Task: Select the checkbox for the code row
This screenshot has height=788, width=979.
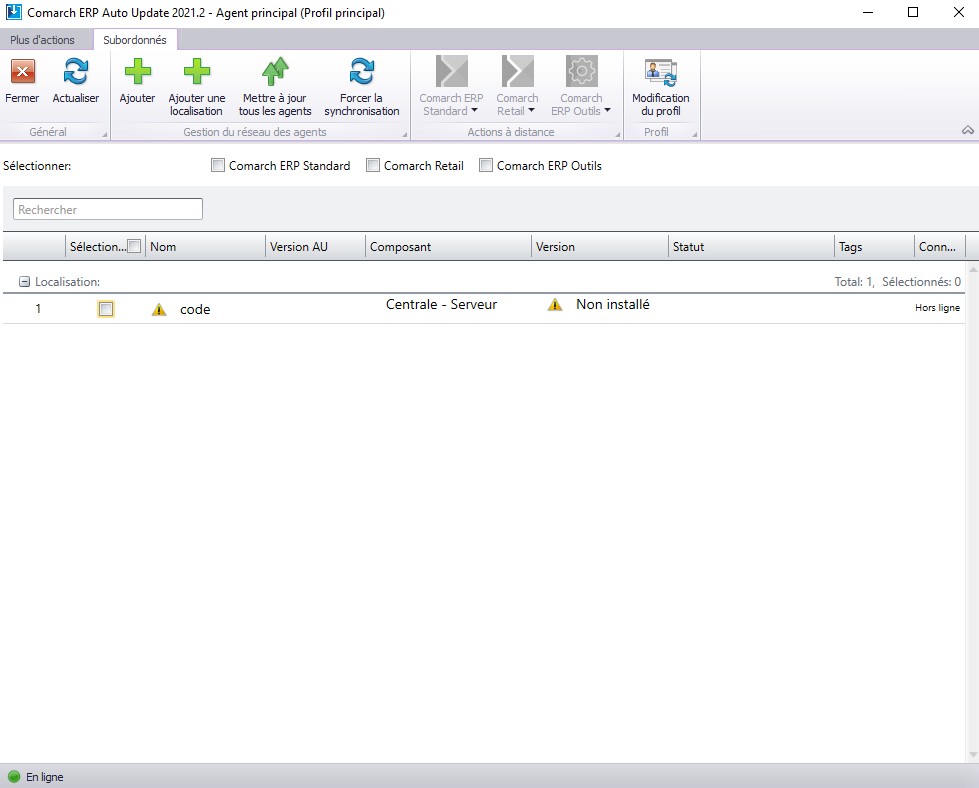Action: [106, 309]
